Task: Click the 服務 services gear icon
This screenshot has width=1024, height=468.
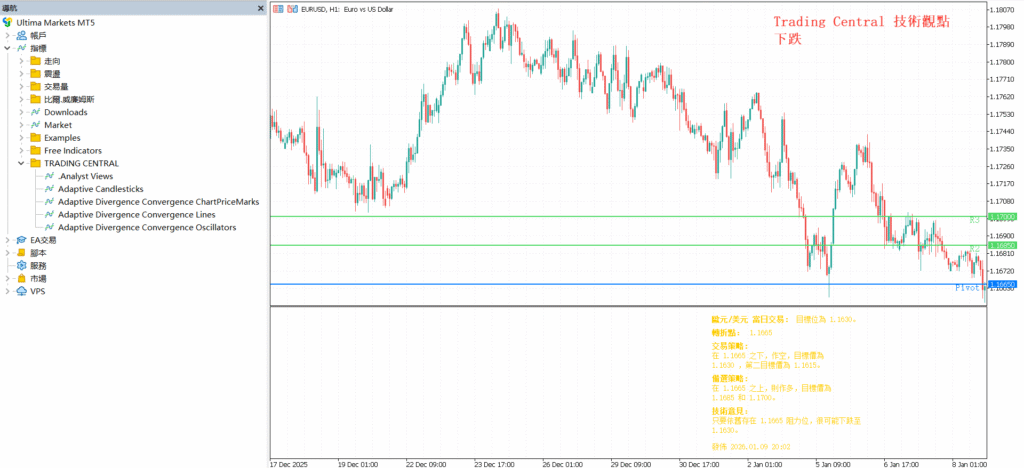Action: tap(22, 266)
